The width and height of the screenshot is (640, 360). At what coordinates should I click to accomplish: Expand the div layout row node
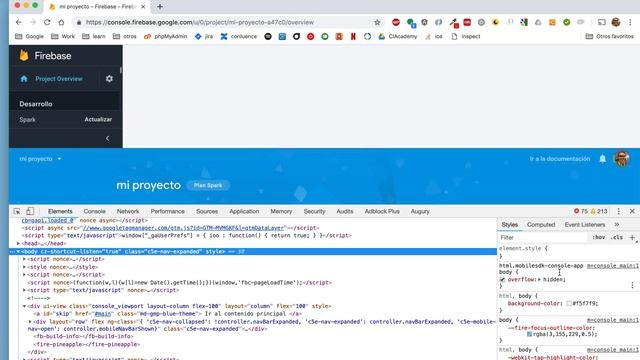(x=31, y=322)
